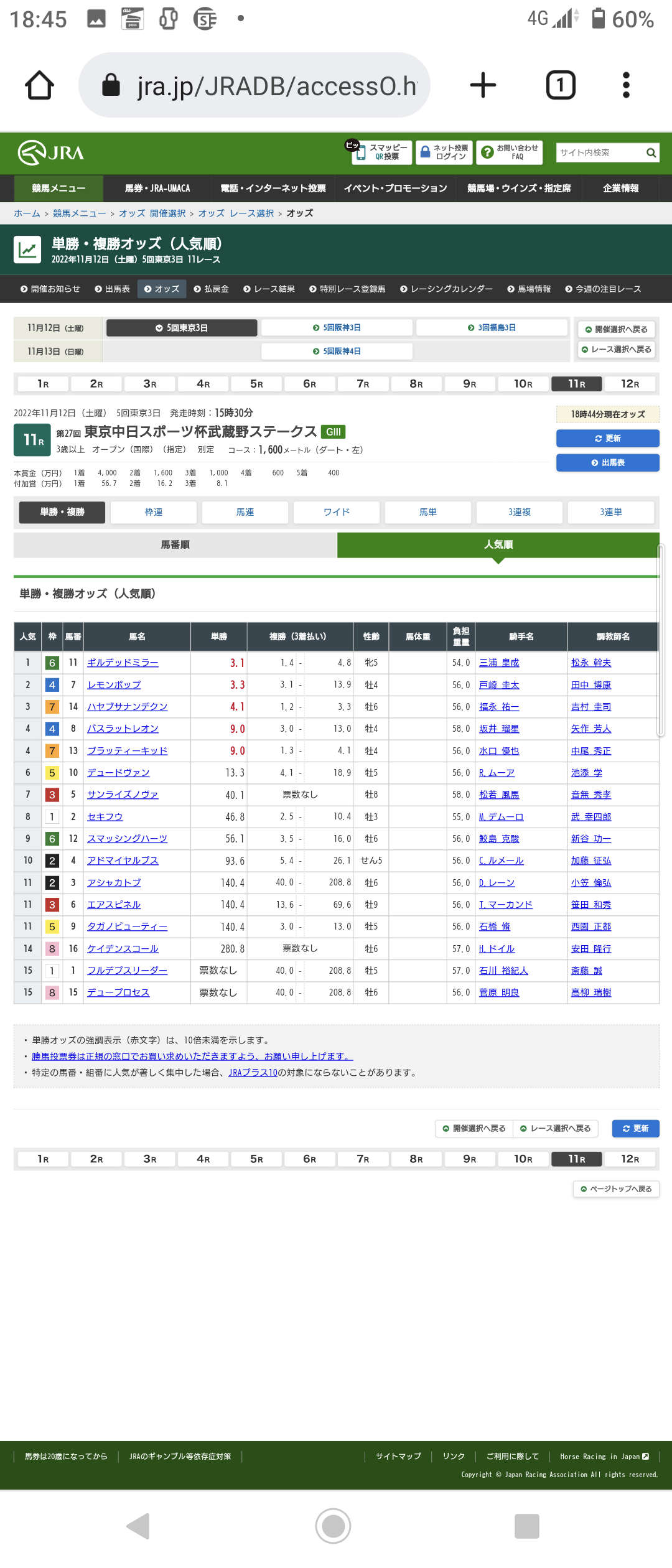Image resolution: width=672 pixels, height=1568 pixels.
Task: Open お問い合わせ FAQ
Action: click(x=510, y=152)
